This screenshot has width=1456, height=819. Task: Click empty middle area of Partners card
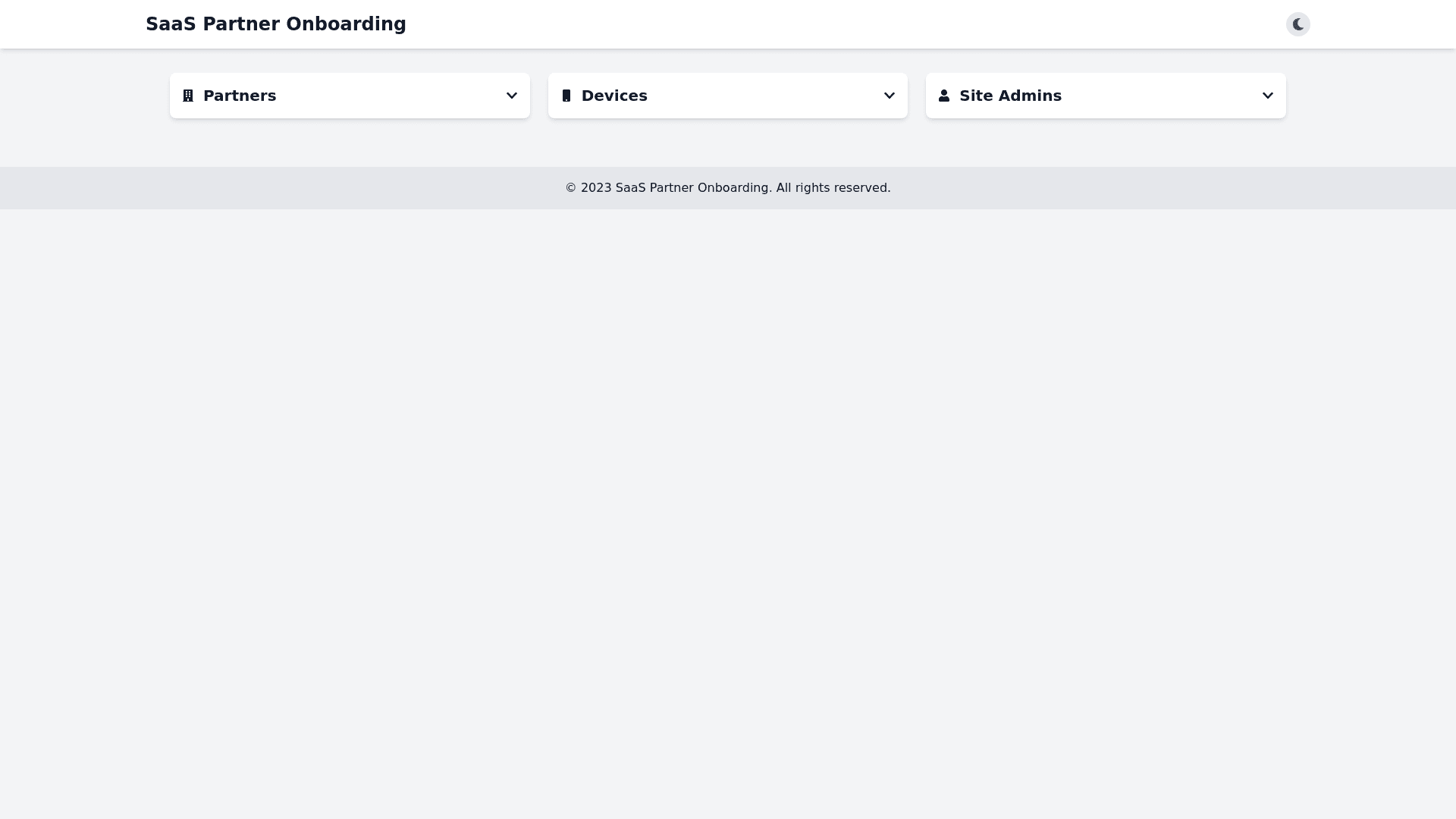pyautogui.click(x=387, y=96)
